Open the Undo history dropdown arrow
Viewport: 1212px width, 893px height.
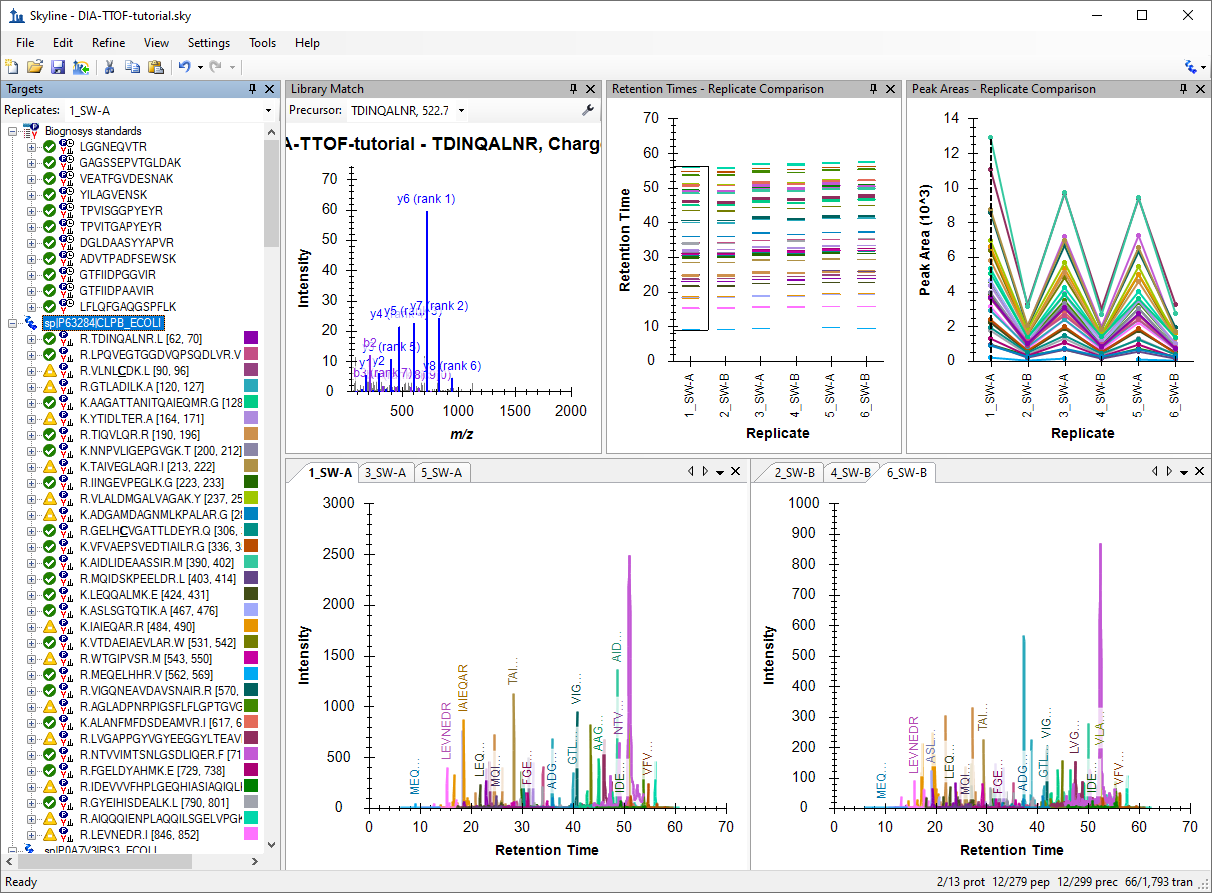[199, 67]
